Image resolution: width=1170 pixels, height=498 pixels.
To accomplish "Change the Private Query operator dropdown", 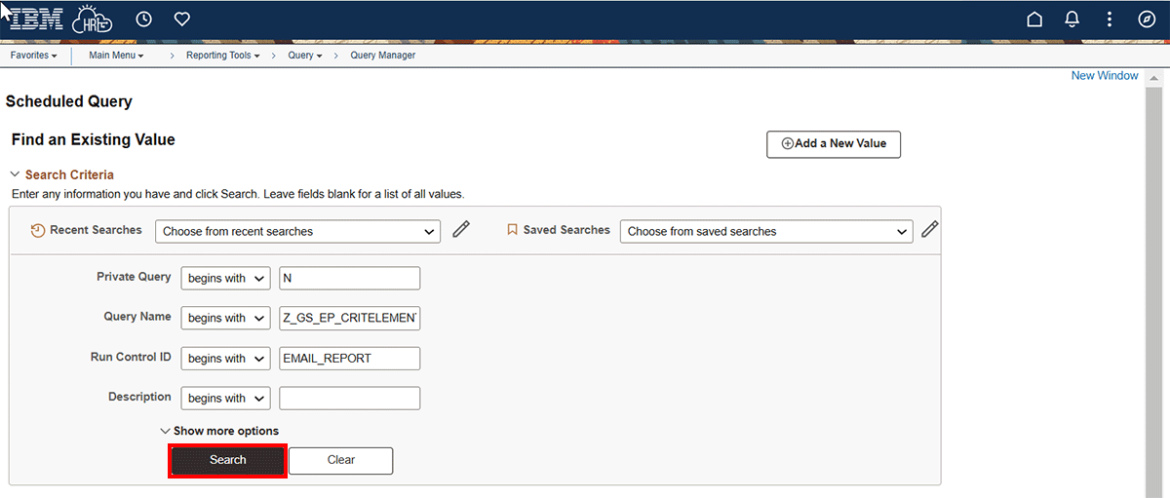I will [x=225, y=278].
